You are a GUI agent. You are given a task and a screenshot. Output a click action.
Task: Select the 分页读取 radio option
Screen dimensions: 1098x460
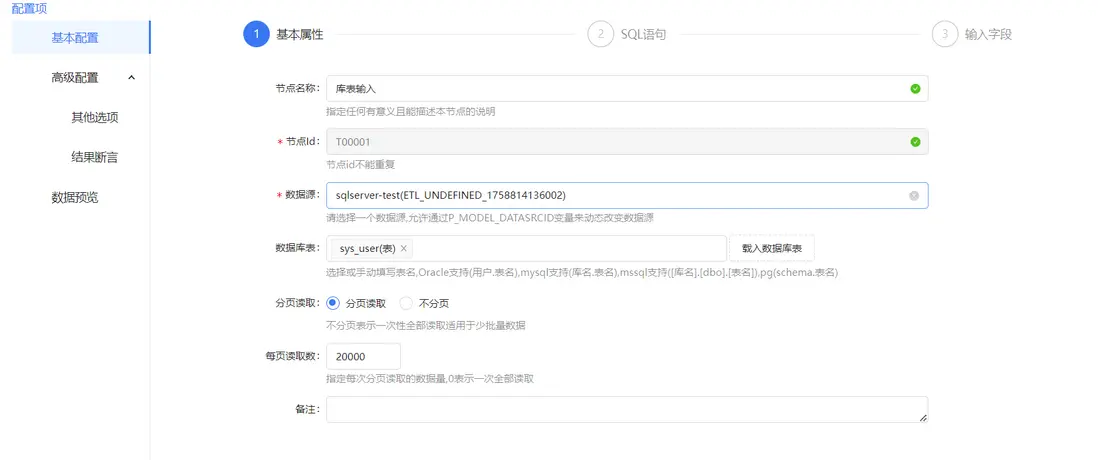coord(333,303)
